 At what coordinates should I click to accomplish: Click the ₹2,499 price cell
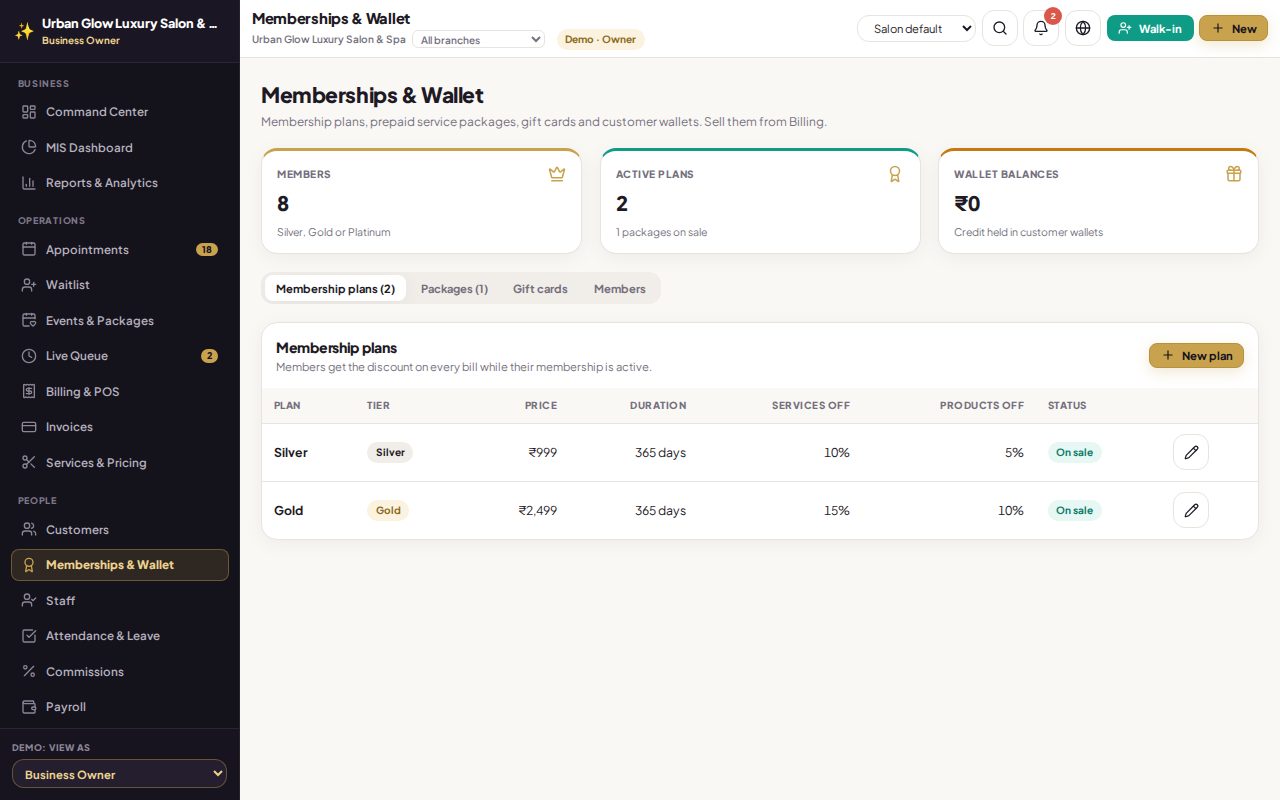click(x=538, y=510)
